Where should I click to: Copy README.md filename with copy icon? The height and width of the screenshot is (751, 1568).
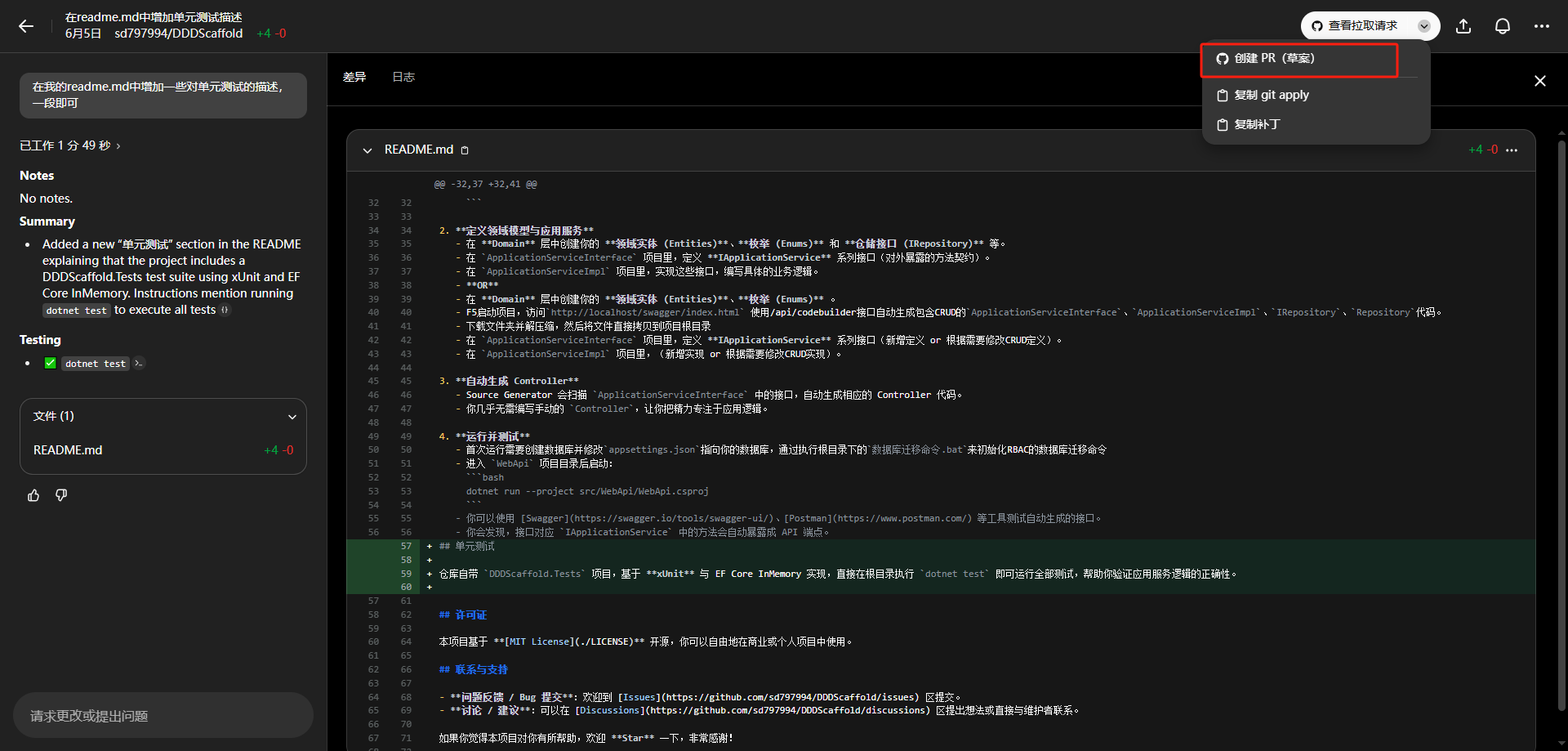[x=465, y=150]
